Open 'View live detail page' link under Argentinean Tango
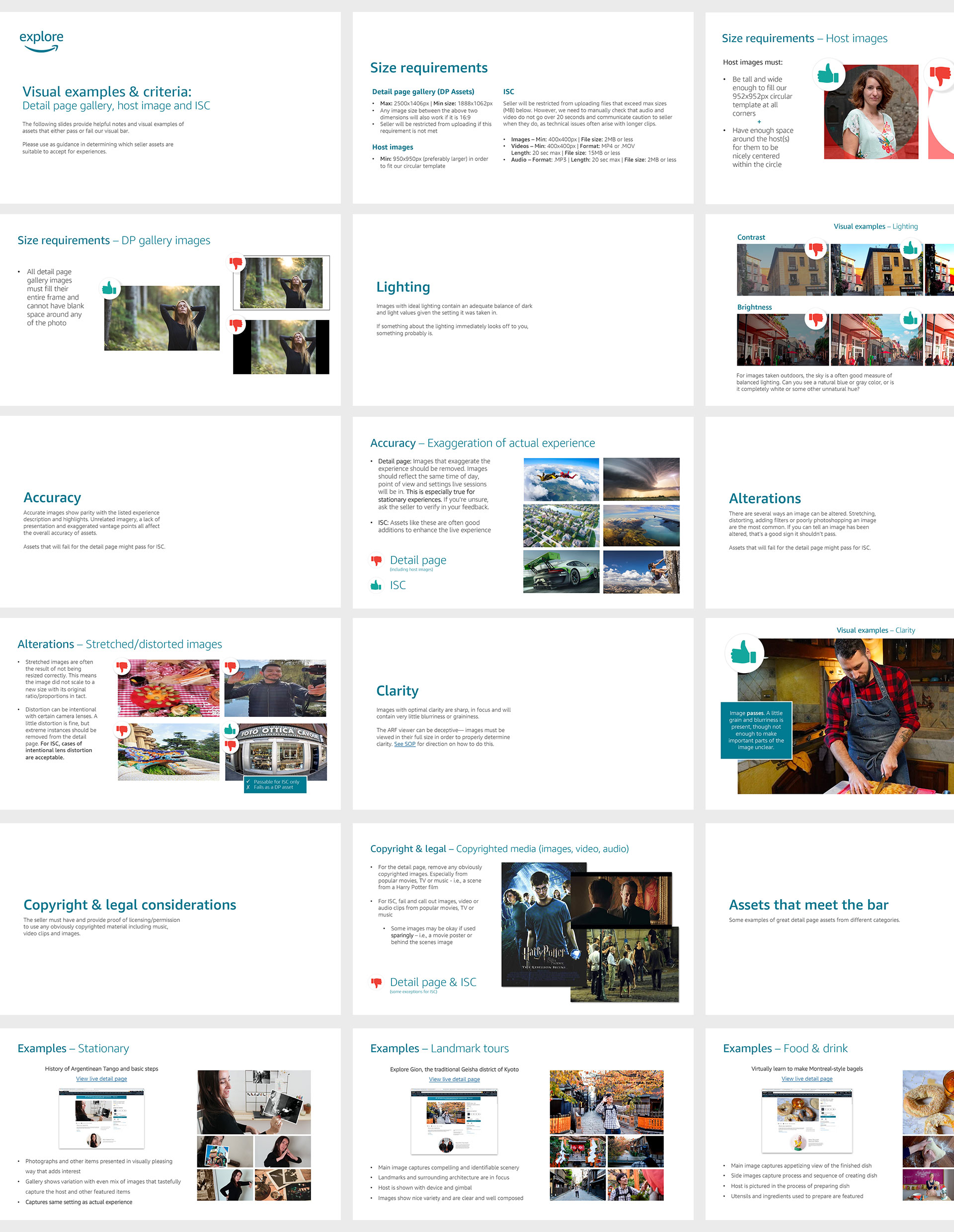Viewport: 954px width, 1232px height. tap(101, 1078)
